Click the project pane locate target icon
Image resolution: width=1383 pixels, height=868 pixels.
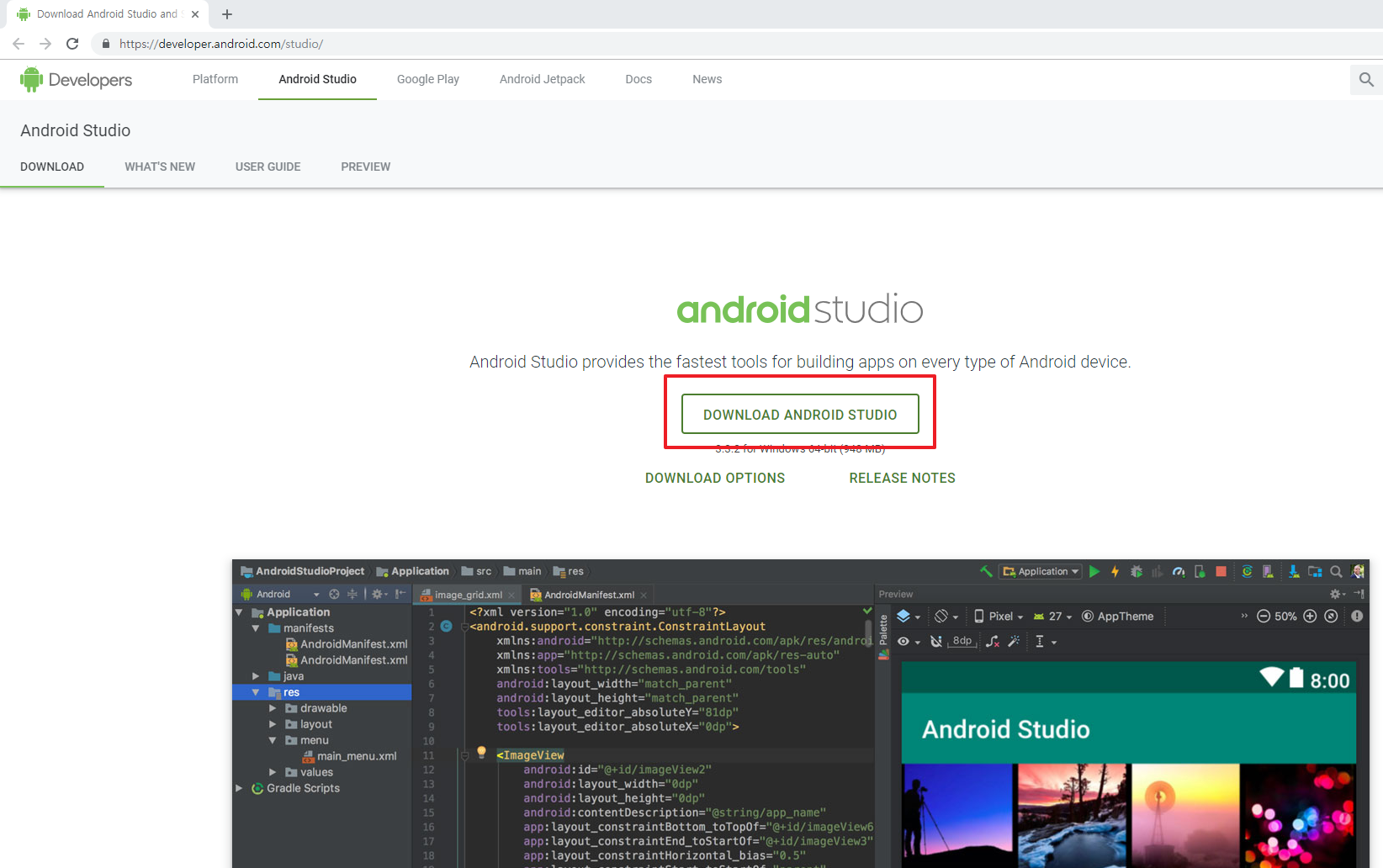point(334,594)
